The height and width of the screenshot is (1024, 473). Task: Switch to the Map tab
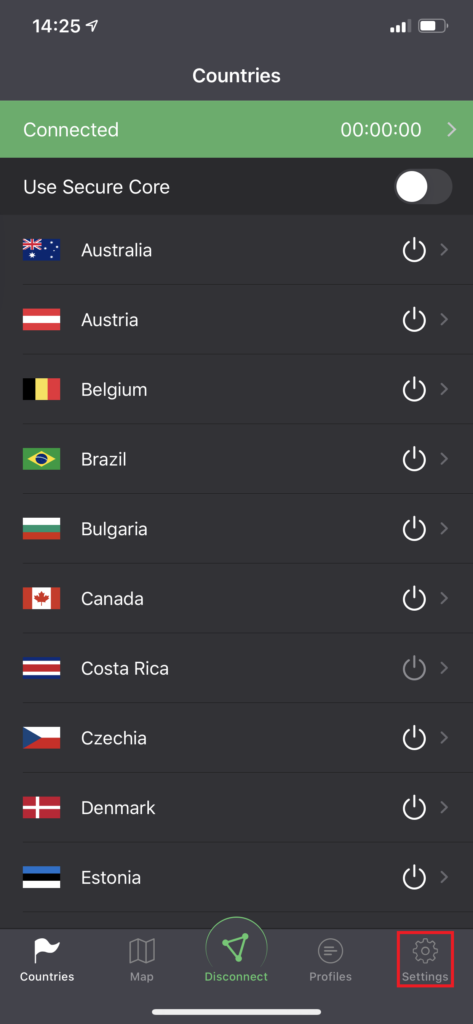click(142, 960)
